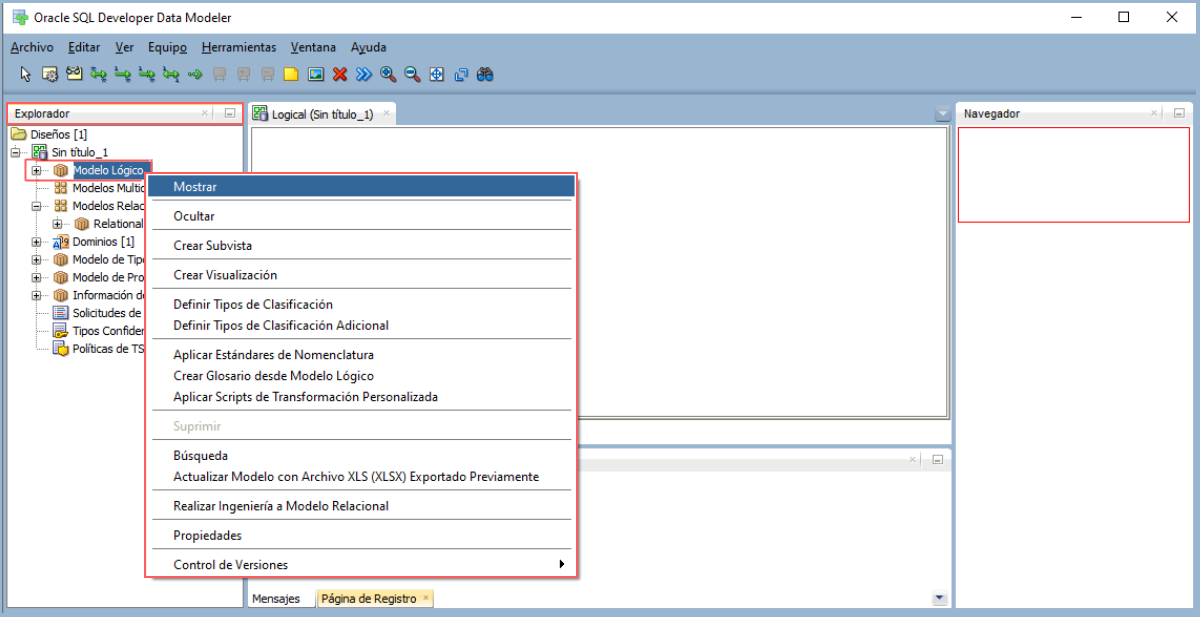
Task: Open the Equipo menu
Action: (x=167, y=47)
